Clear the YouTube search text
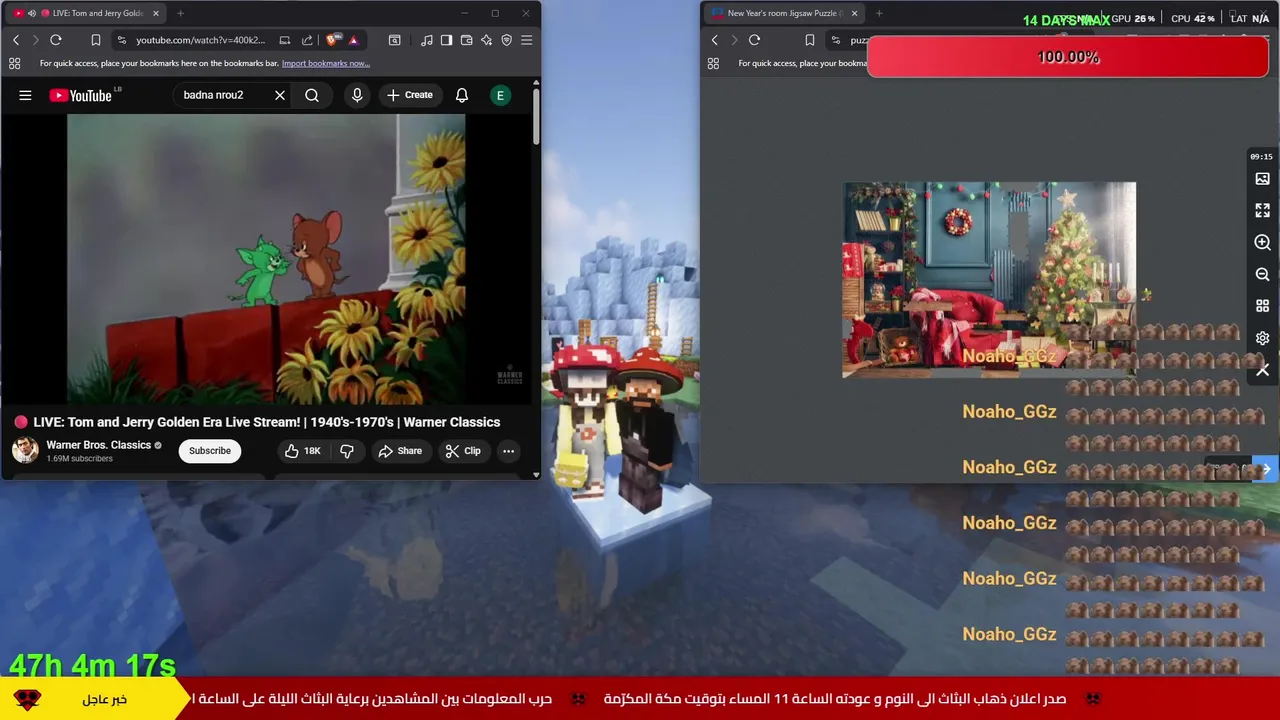This screenshot has height=720, width=1280. pos(280,96)
